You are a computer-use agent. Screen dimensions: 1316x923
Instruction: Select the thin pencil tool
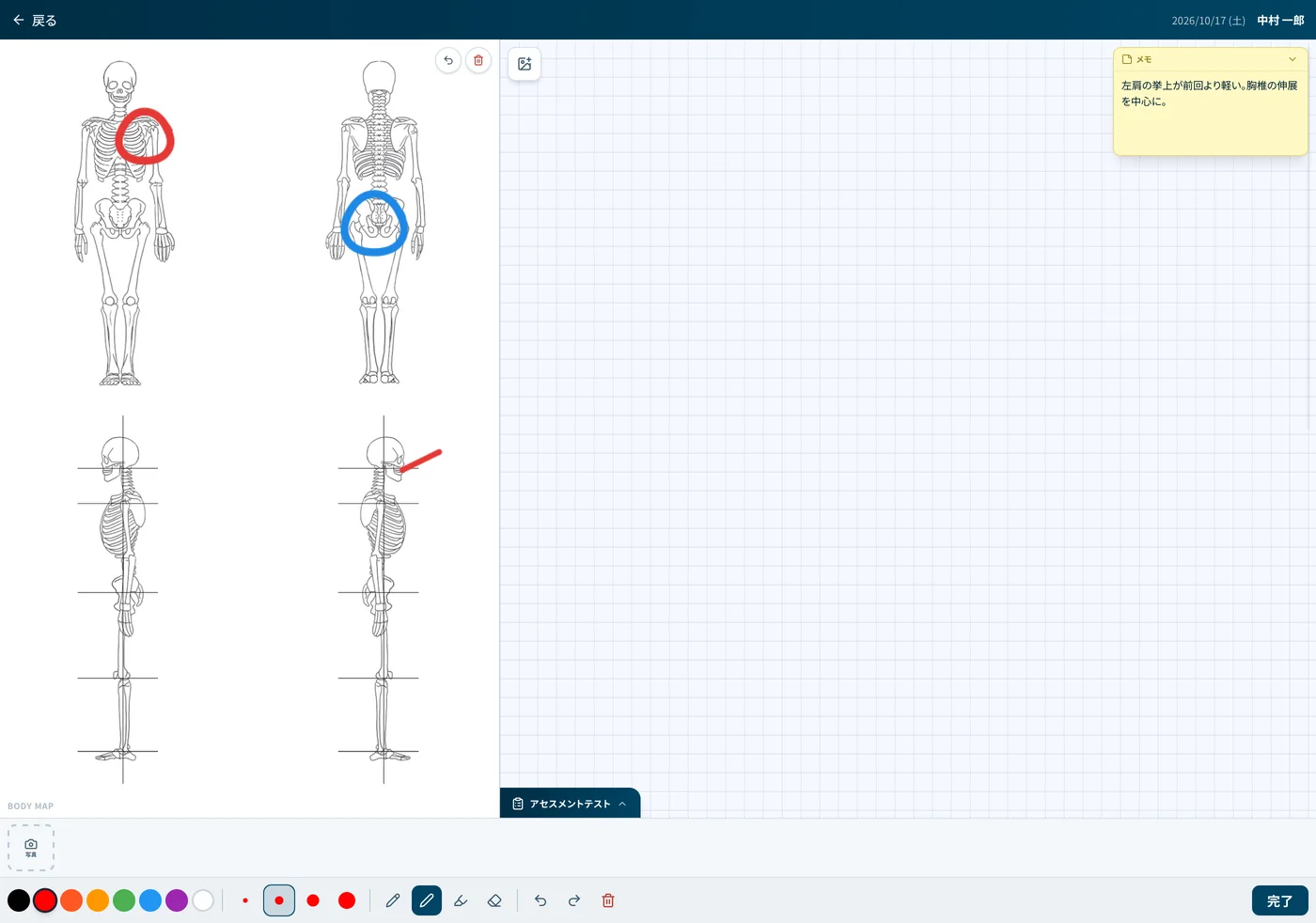click(x=393, y=900)
